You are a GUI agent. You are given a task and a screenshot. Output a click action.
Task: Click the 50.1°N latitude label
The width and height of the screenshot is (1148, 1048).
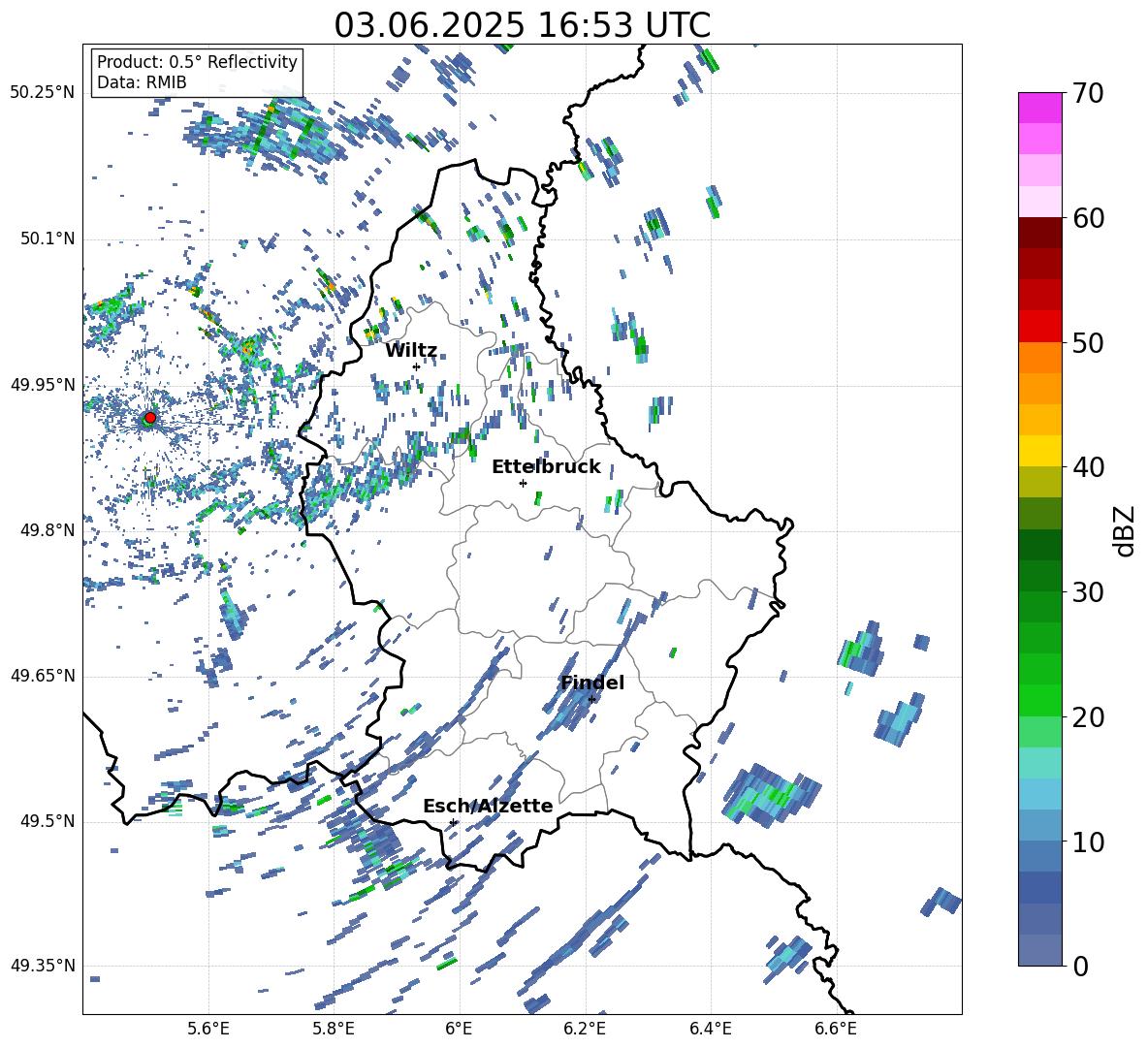pos(47,239)
